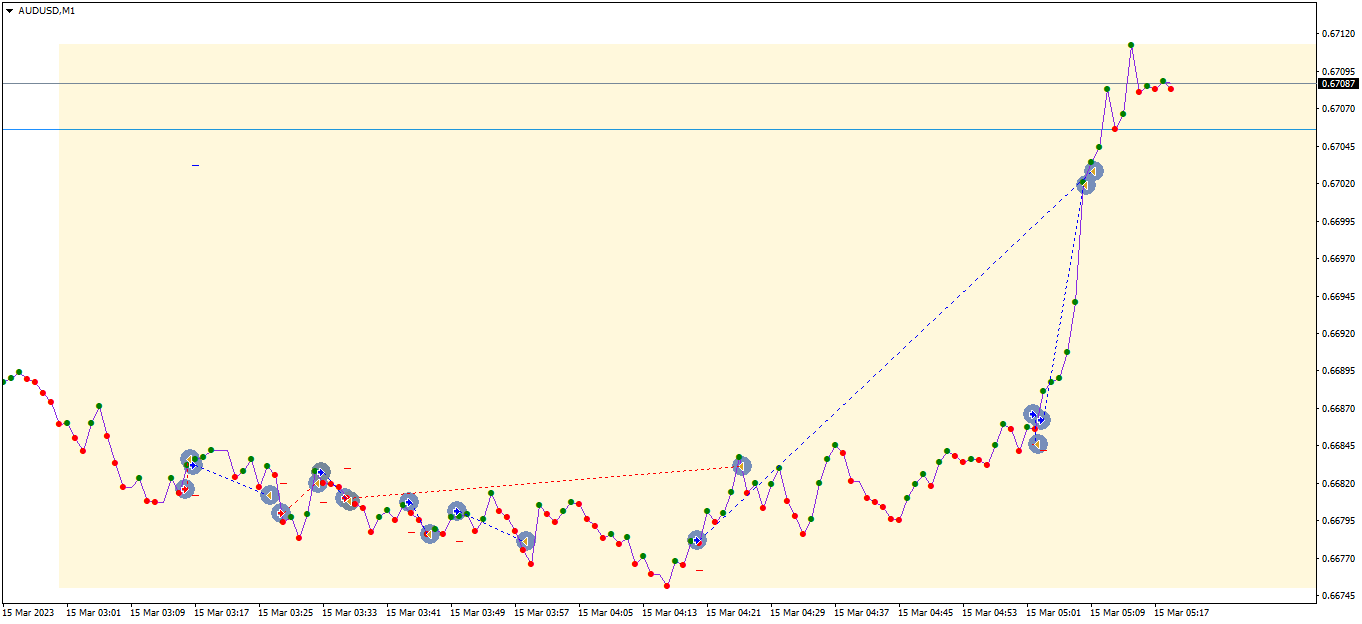Click price label 0.66795 on the axis
This screenshot has width=1362, height=624.
coord(1339,521)
